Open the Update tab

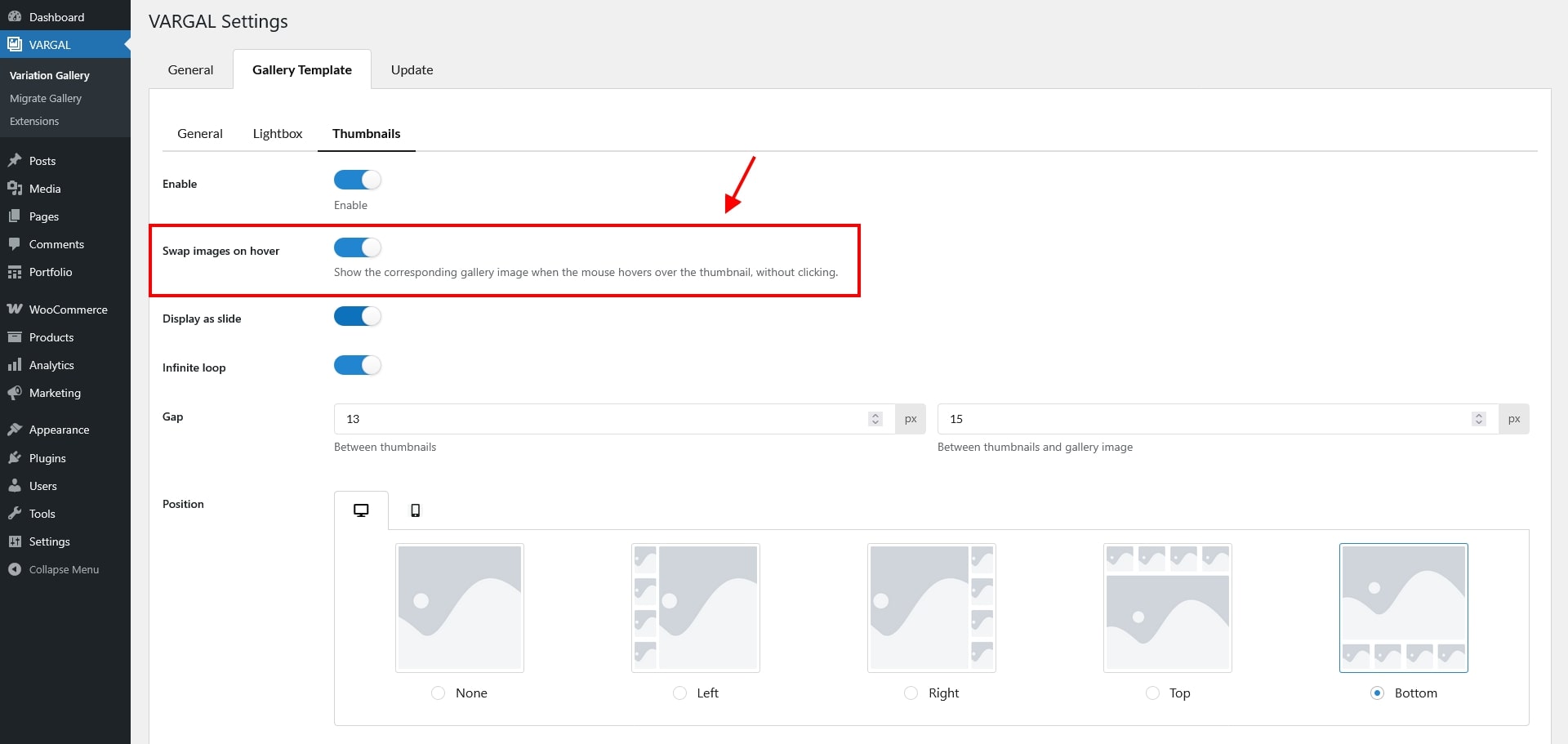[412, 69]
